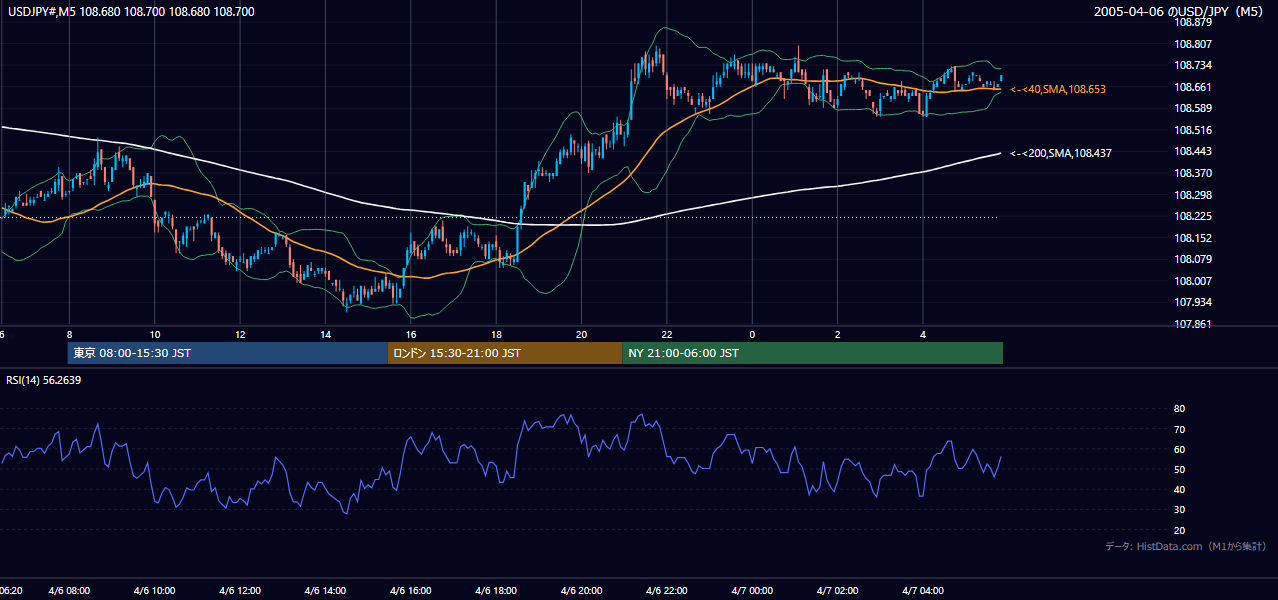
Task: Click the 4/7 00:00 time label
Action: coord(752,591)
